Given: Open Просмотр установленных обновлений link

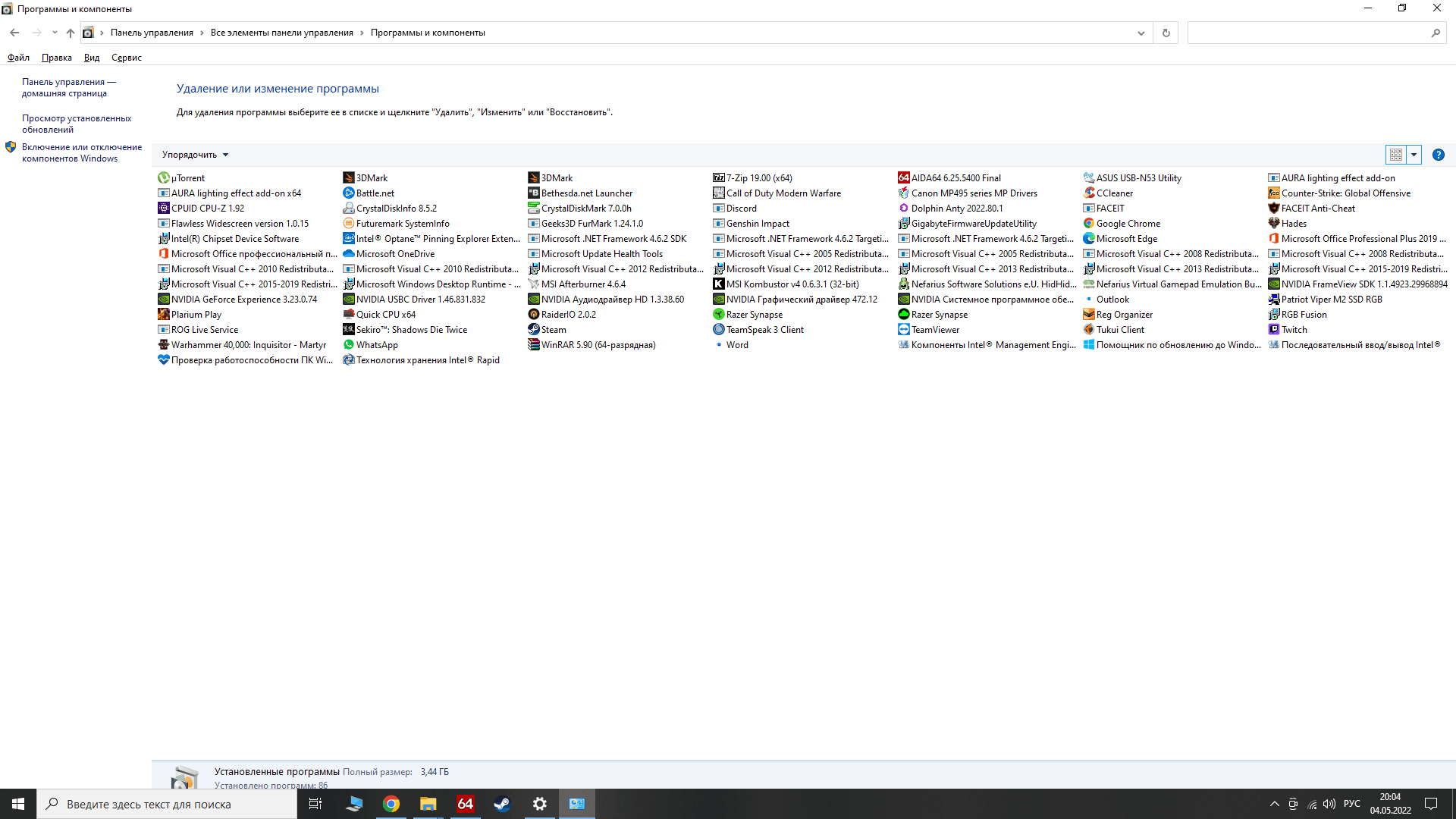Looking at the screenshot, I should [77, 124].
